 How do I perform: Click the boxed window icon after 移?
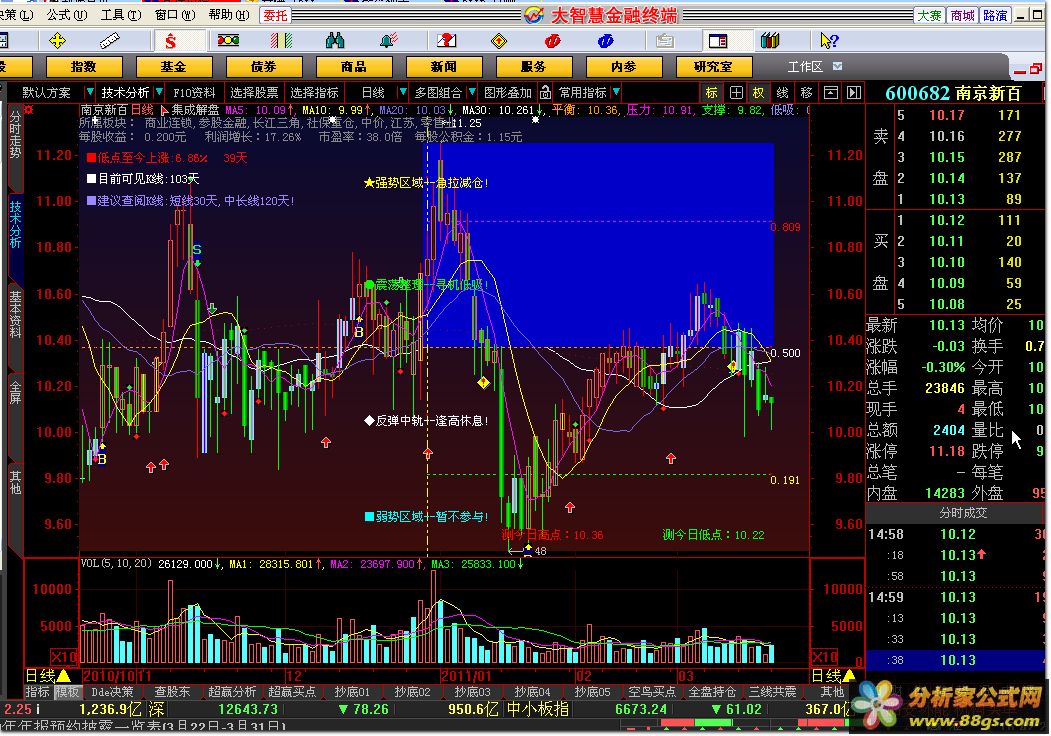(x=830, y=92)
